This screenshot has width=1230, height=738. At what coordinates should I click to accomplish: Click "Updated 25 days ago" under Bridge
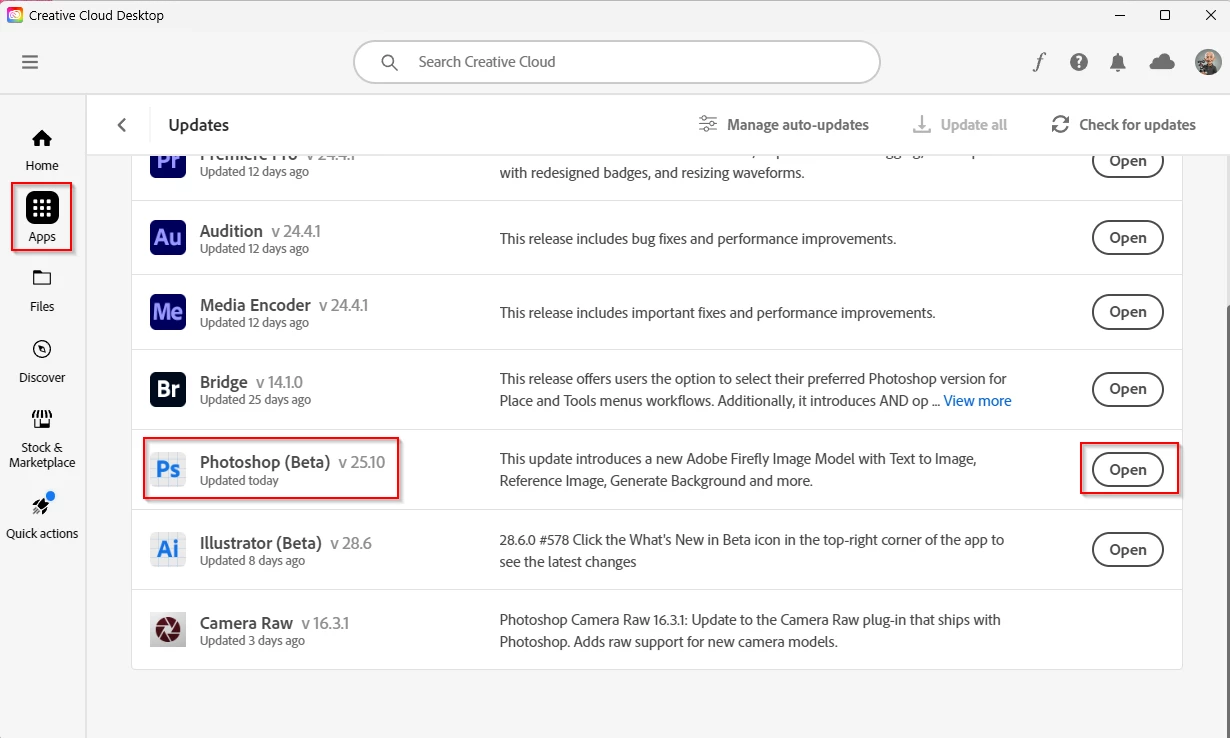(x=255, y=399)
